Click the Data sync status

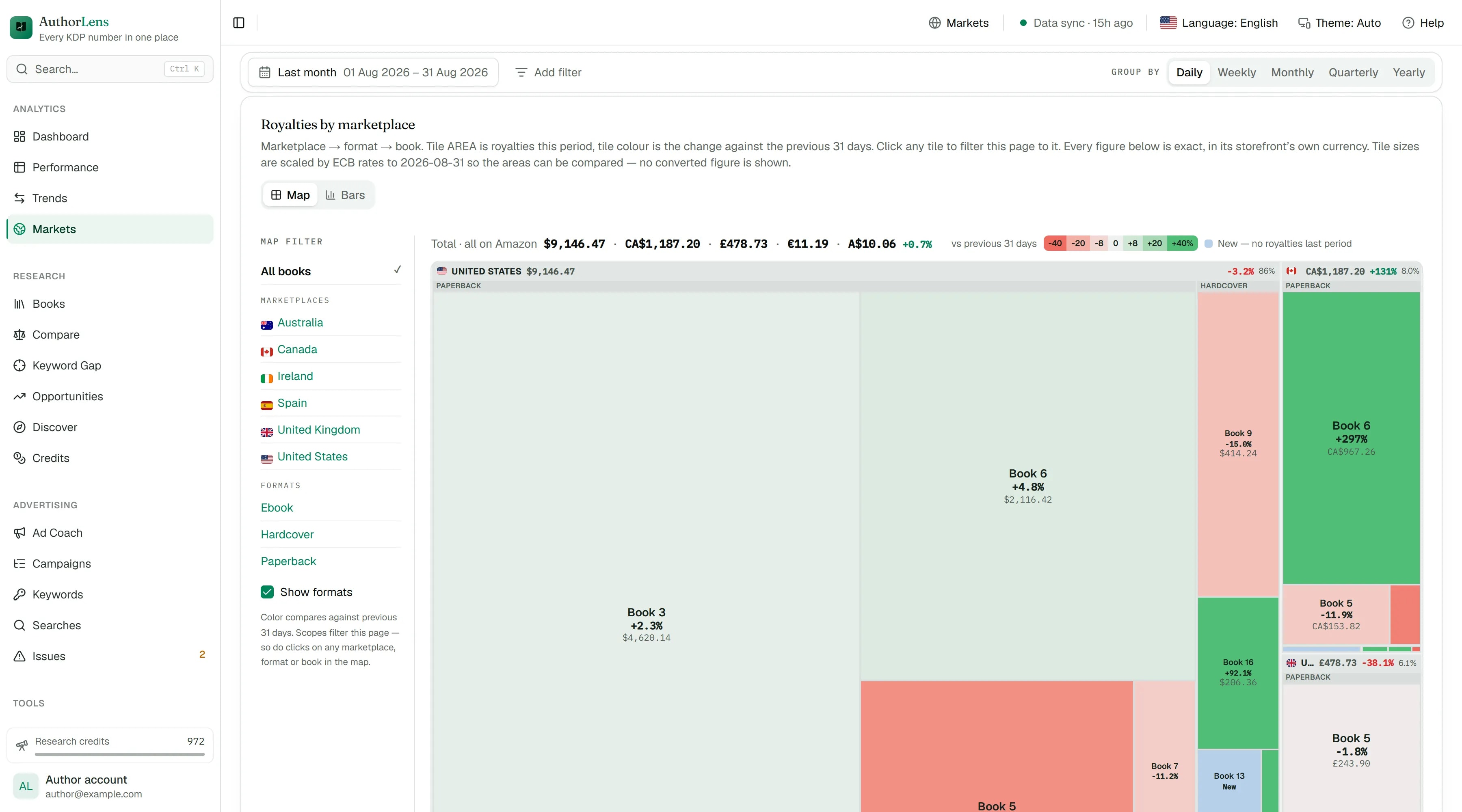[1076, 23]
